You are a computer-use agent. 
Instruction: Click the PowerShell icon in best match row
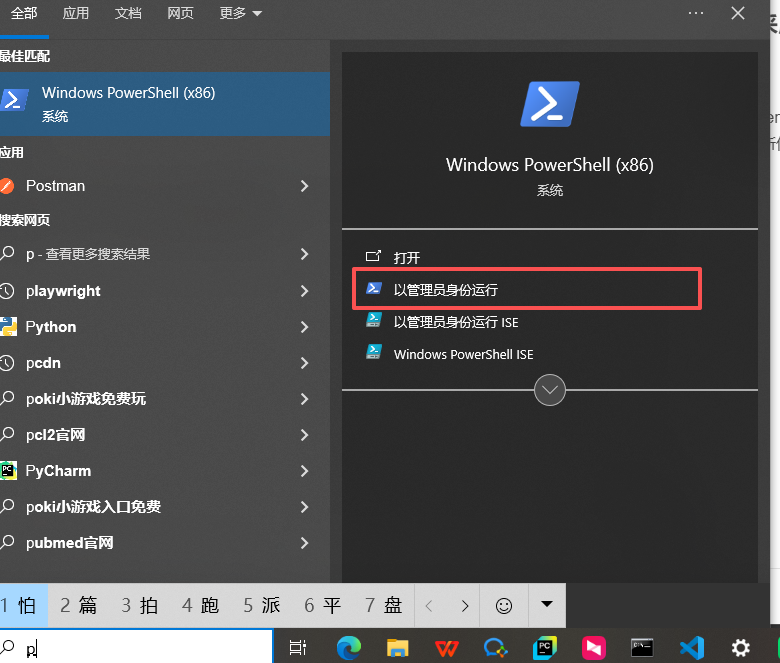13,100
